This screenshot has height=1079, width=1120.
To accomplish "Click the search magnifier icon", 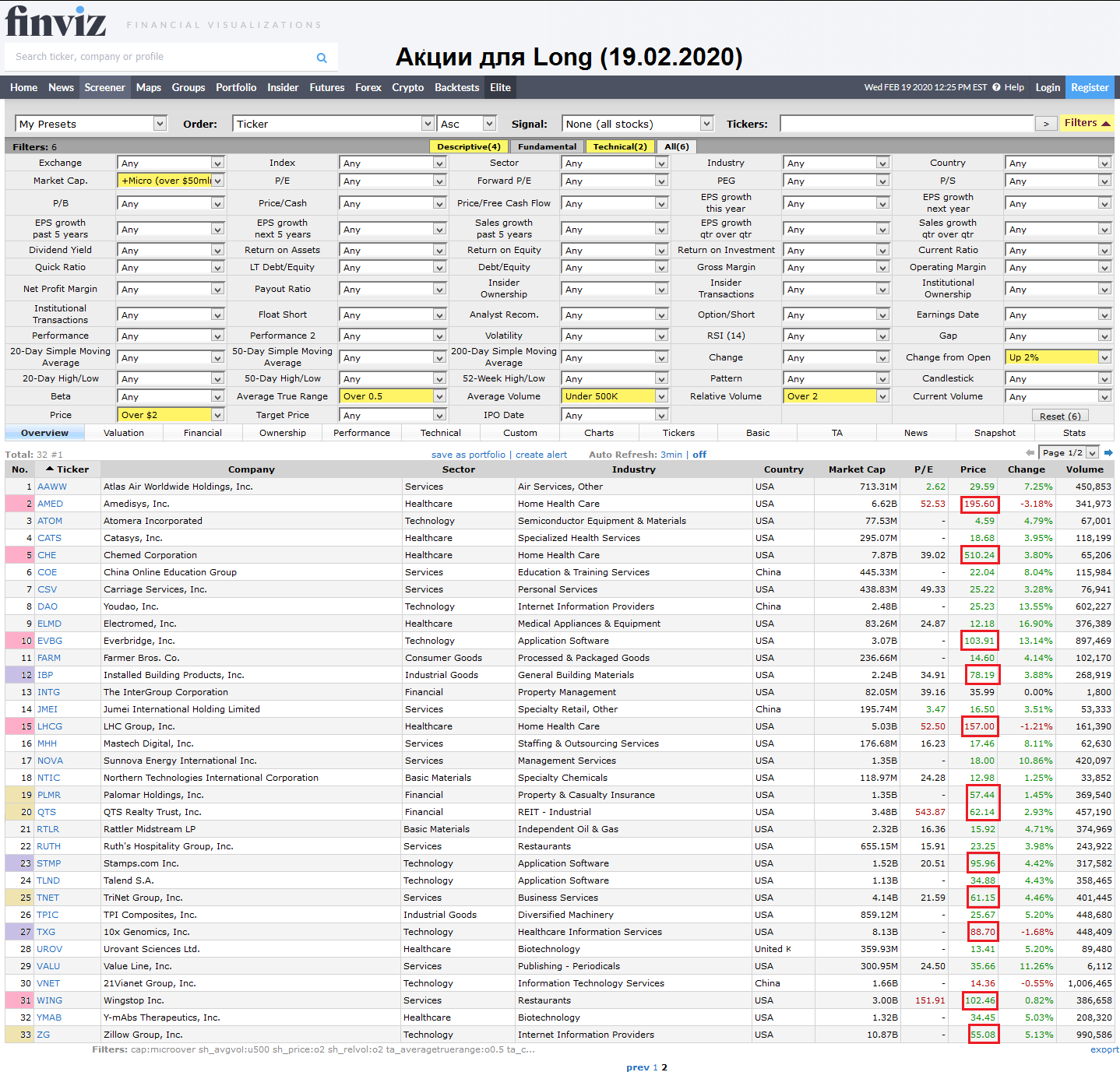I will pos(322,58).
